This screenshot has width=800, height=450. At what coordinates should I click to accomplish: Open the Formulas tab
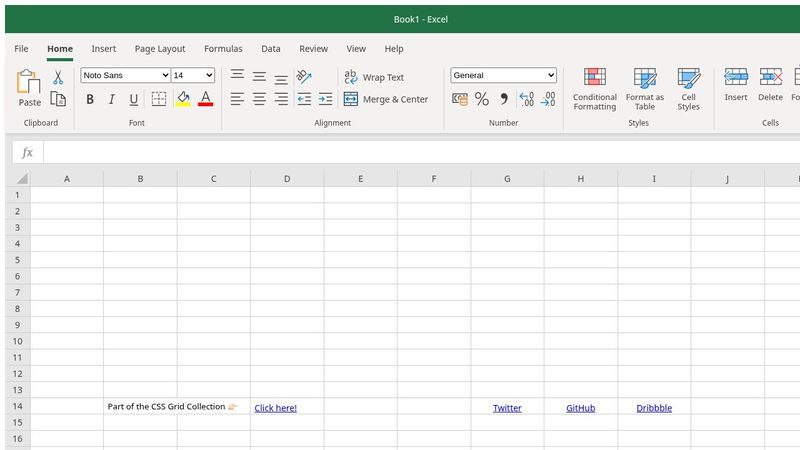click(x=223, y=48)
